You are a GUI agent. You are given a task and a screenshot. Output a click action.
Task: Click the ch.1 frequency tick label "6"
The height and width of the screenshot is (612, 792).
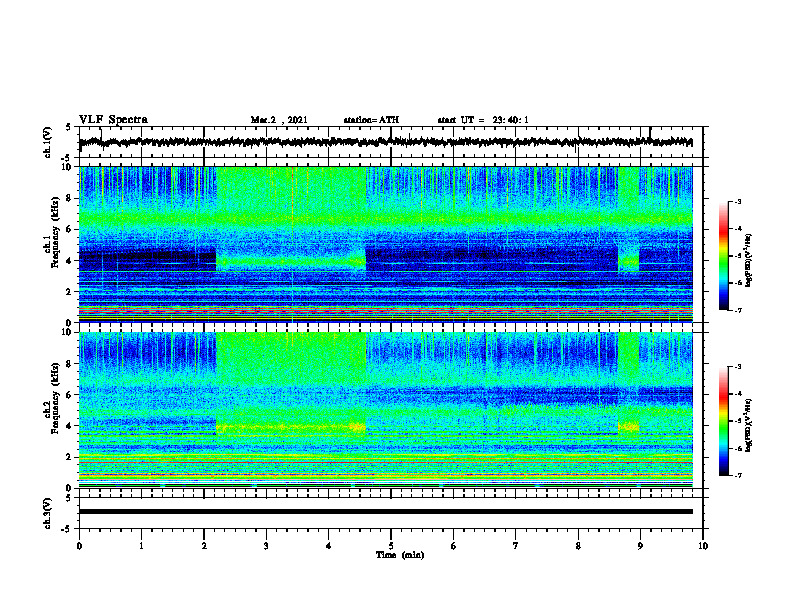coord(69,230)
